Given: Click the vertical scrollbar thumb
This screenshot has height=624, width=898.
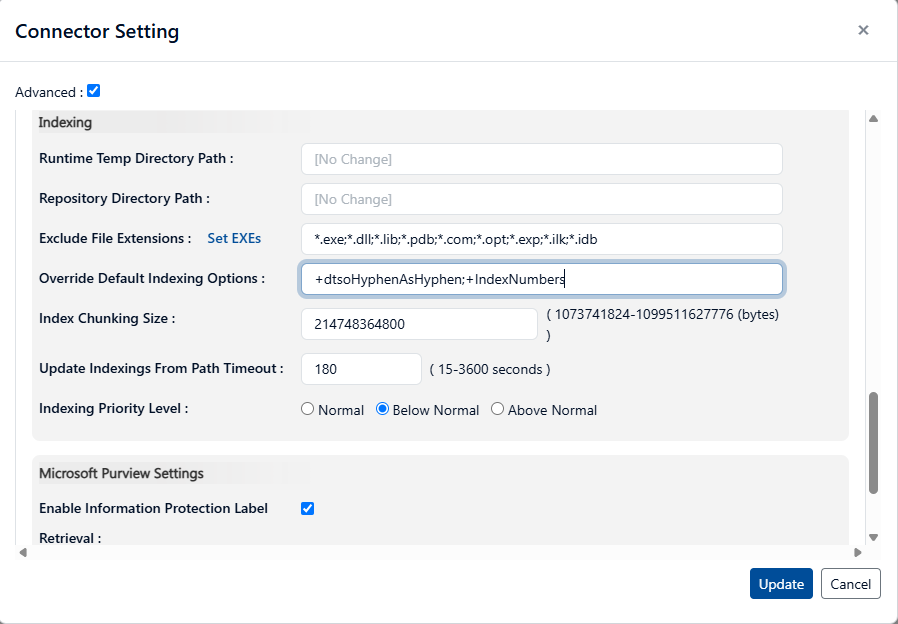Looking at the screenshot, I should (x=873, y=442).
